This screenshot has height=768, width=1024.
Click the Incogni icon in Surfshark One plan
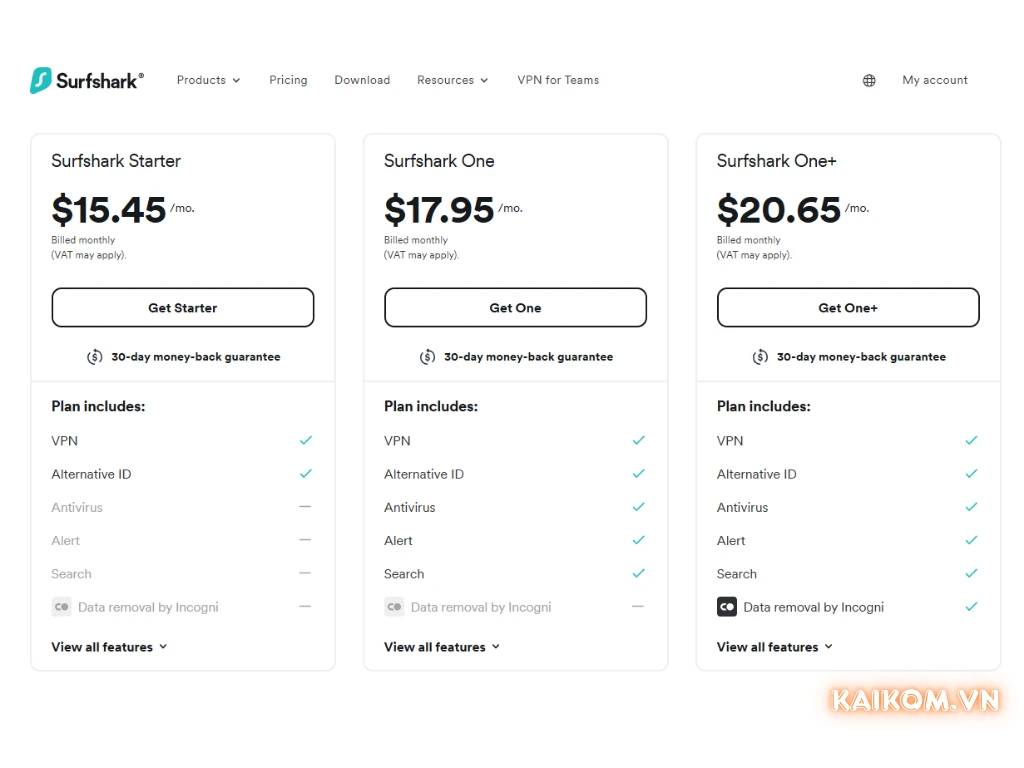[394, 607]
